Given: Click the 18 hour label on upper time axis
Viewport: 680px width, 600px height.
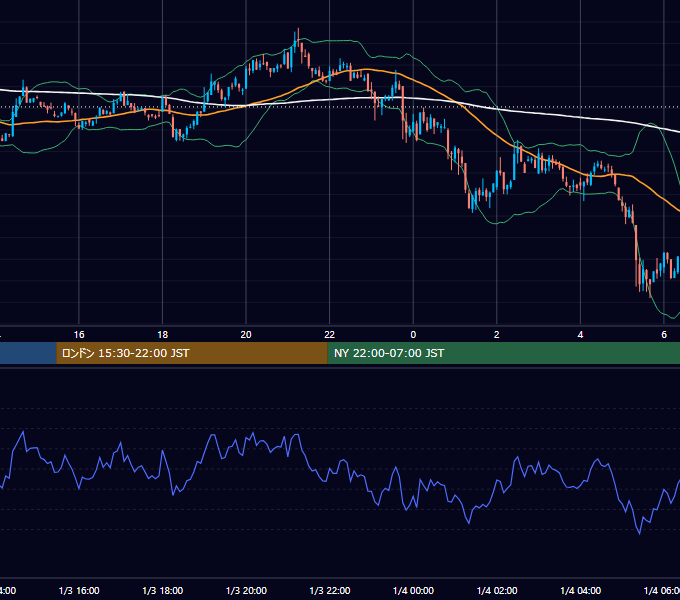Looking at the screenshot, I should click(163, 335).
